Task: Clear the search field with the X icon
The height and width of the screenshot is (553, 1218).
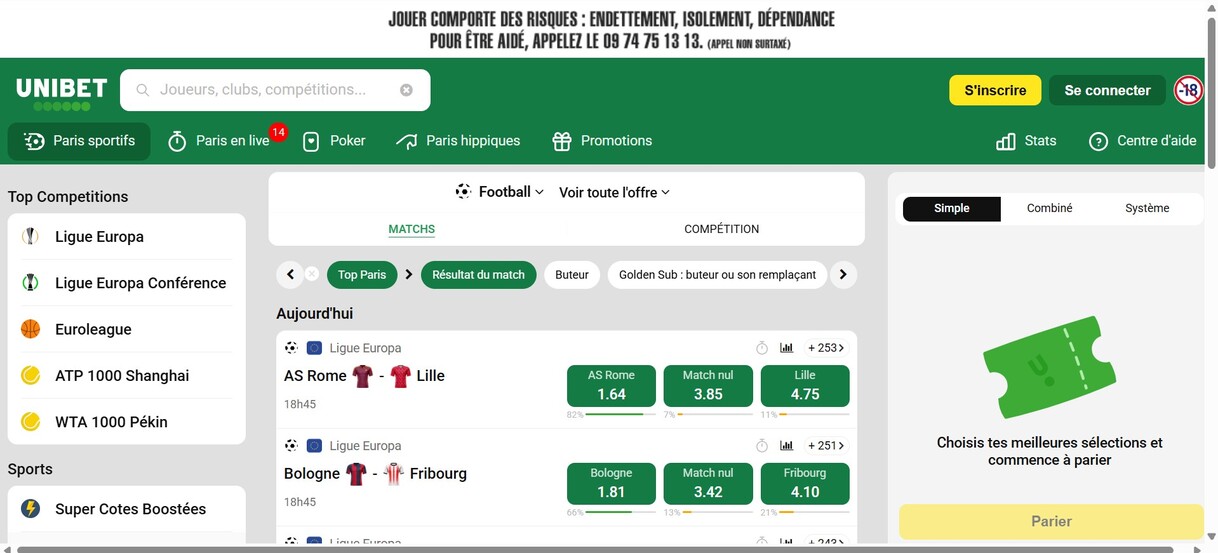Action: tap(406, 90)
